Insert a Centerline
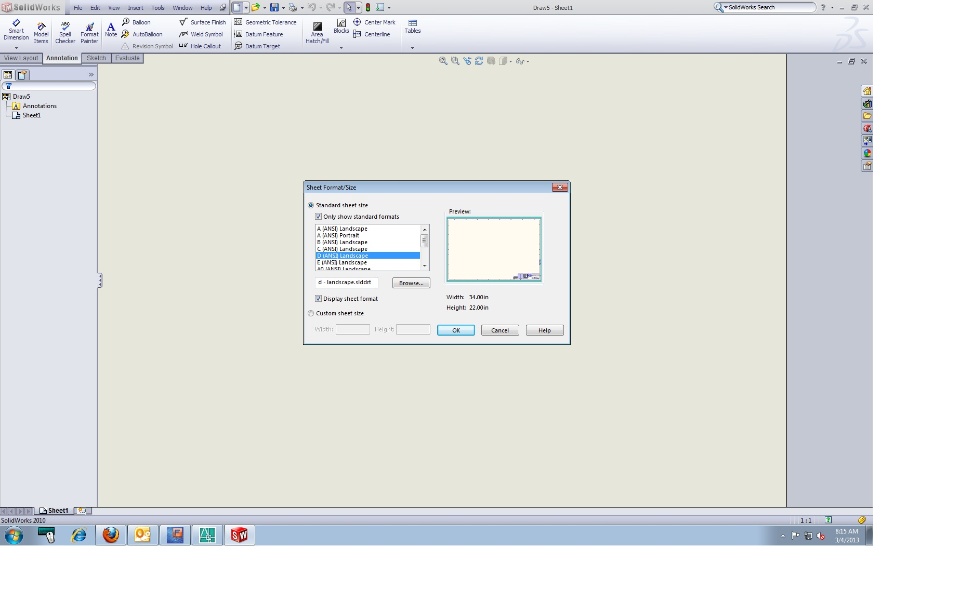 click(372, 34)
